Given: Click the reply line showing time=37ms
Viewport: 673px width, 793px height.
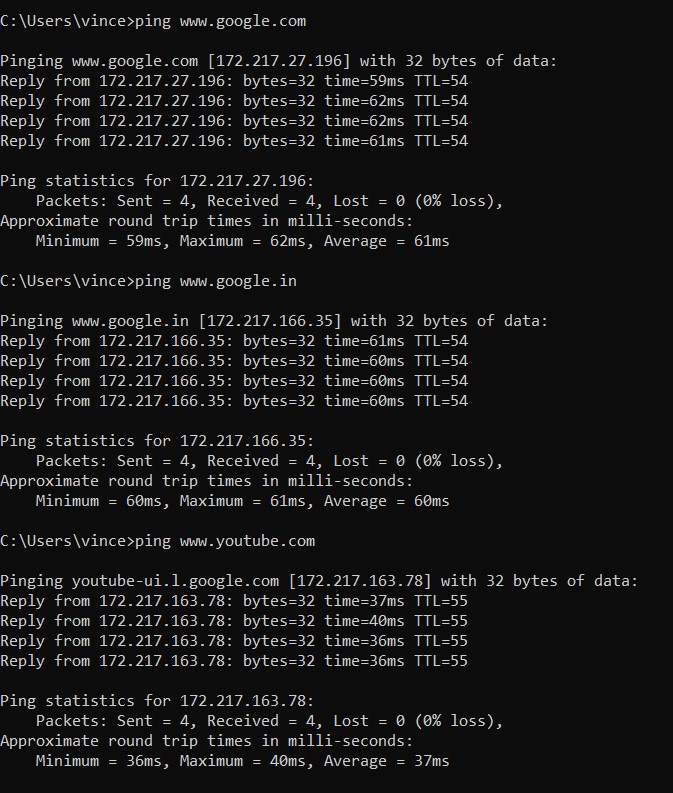Looking at the screenshot, I should tap(234, 601).
